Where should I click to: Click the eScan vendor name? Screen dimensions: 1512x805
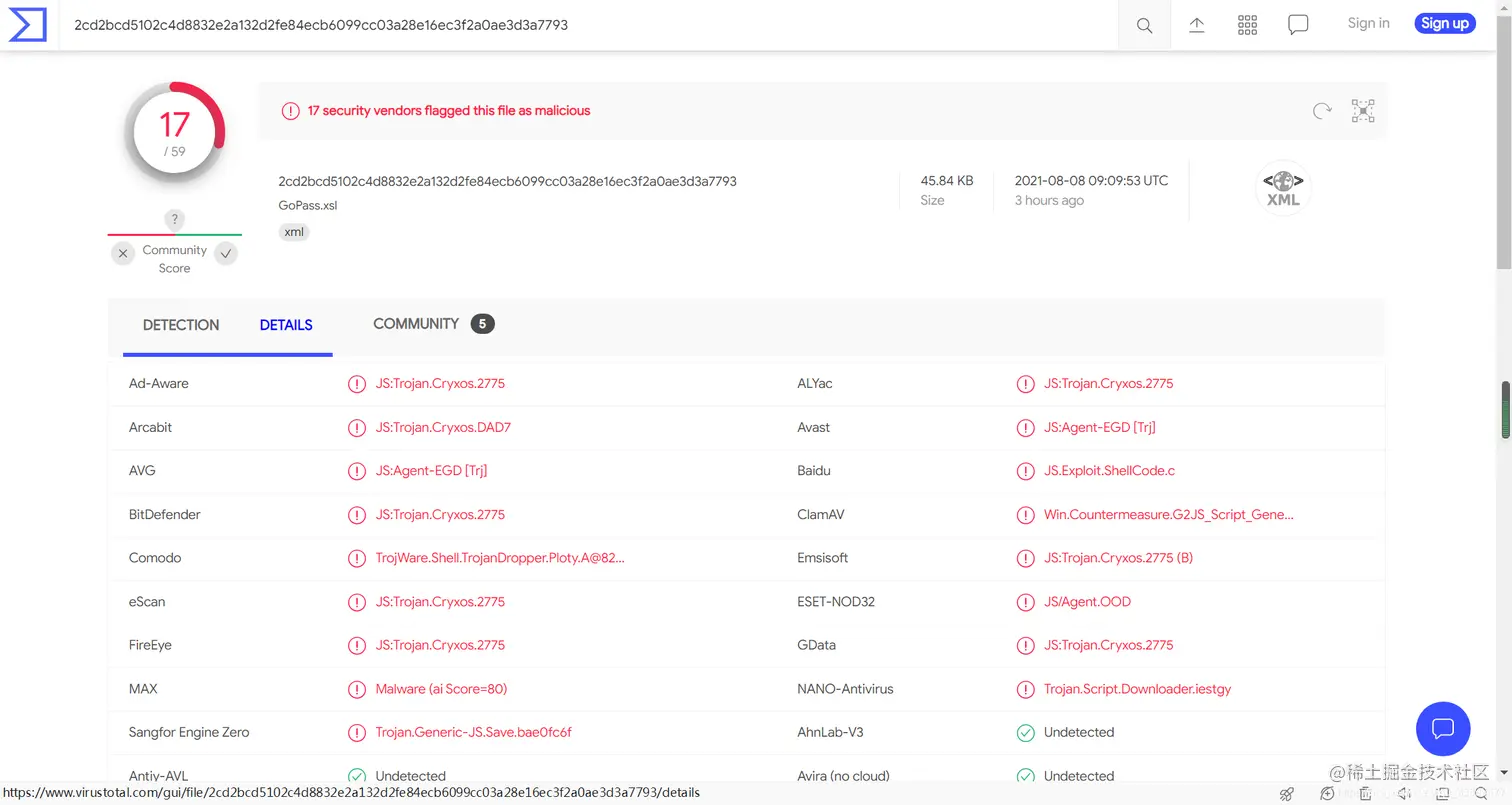(x=147, y=602)
